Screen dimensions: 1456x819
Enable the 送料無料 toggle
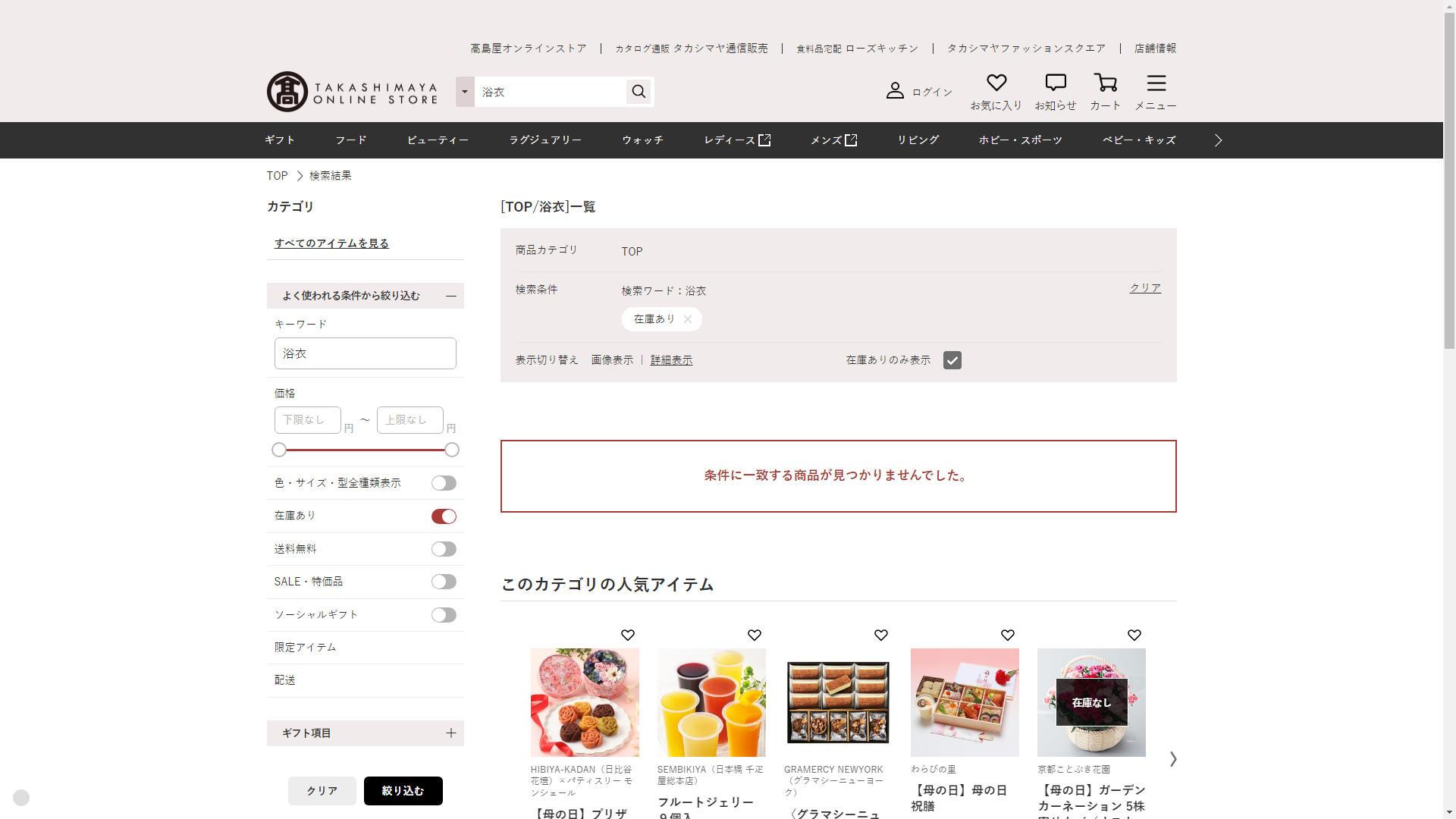click(x=444, y=549)
